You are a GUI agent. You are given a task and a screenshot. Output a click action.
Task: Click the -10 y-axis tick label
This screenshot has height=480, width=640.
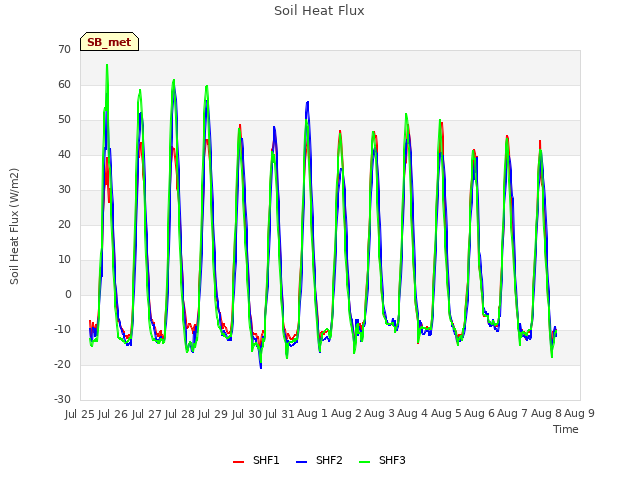pyautogui.click(x=62, y=329)
